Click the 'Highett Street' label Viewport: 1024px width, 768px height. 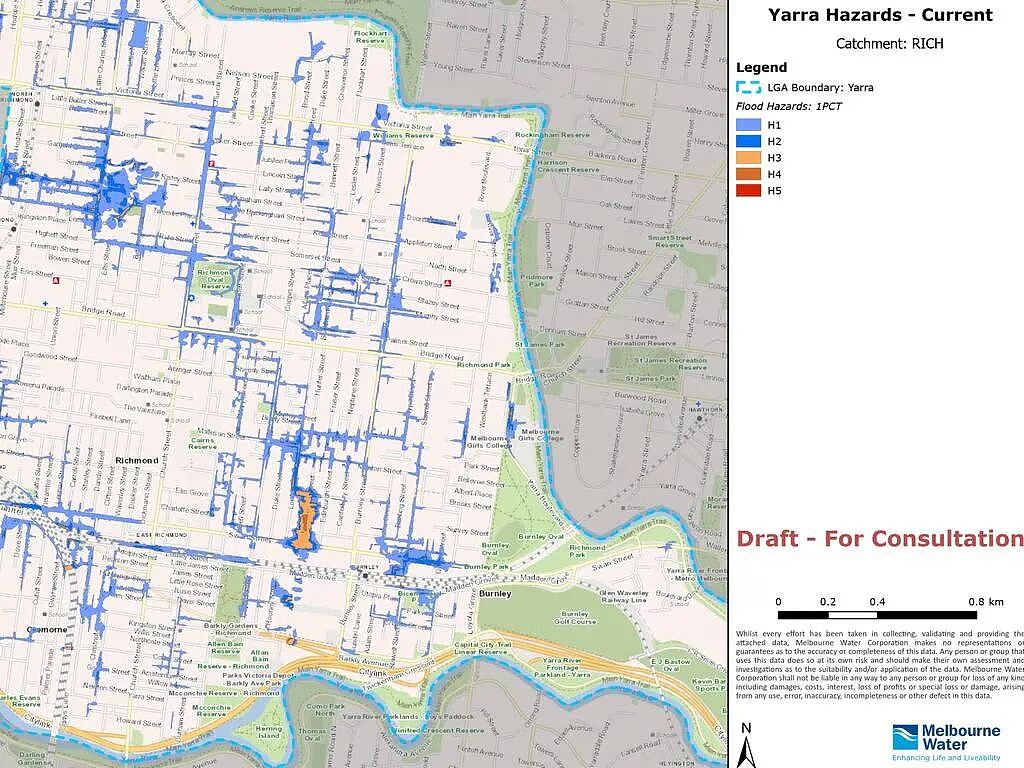pyautogui.click(x=56, y=234)
